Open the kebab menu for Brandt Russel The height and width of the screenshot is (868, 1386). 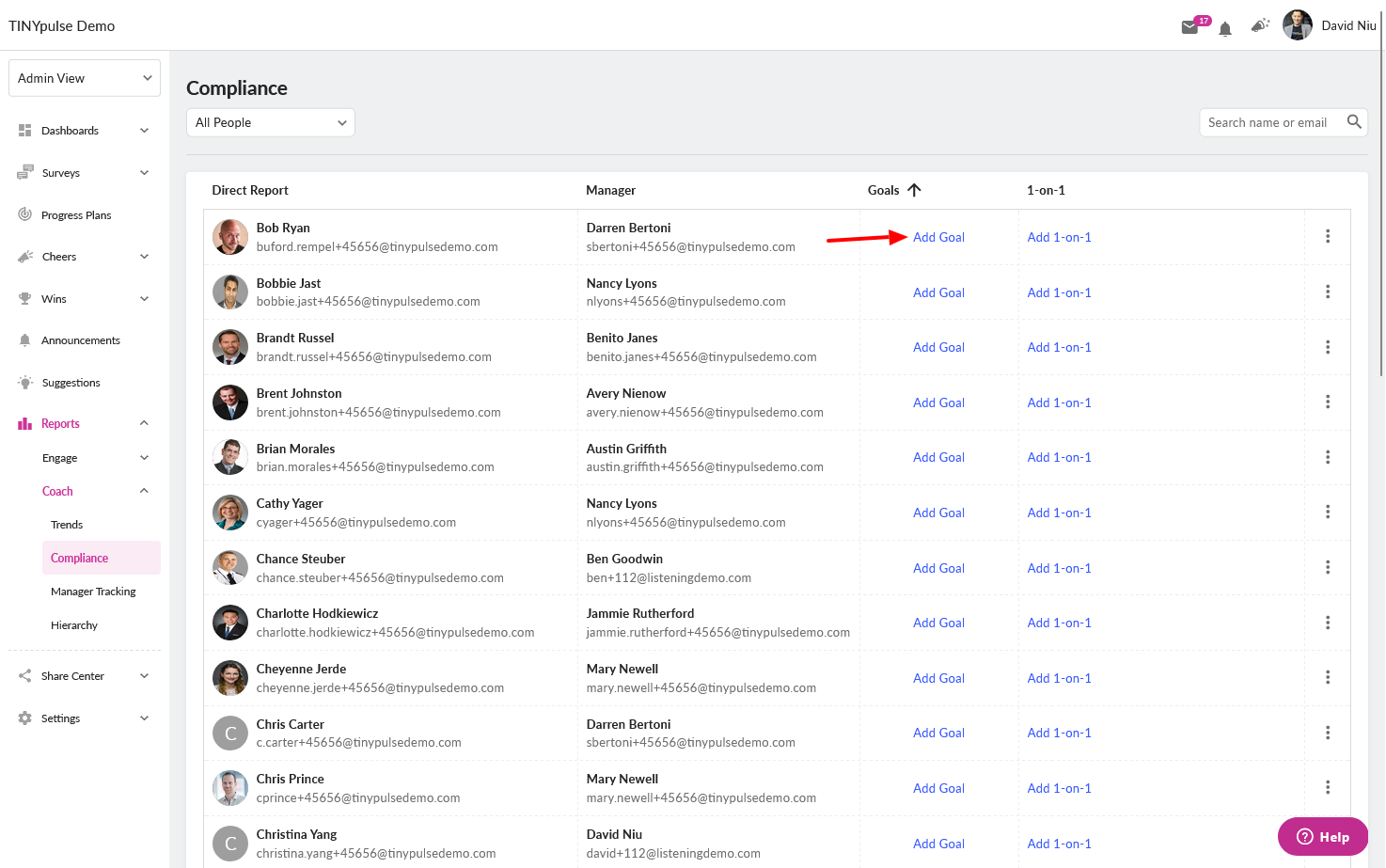click(x=1328, y=347)
